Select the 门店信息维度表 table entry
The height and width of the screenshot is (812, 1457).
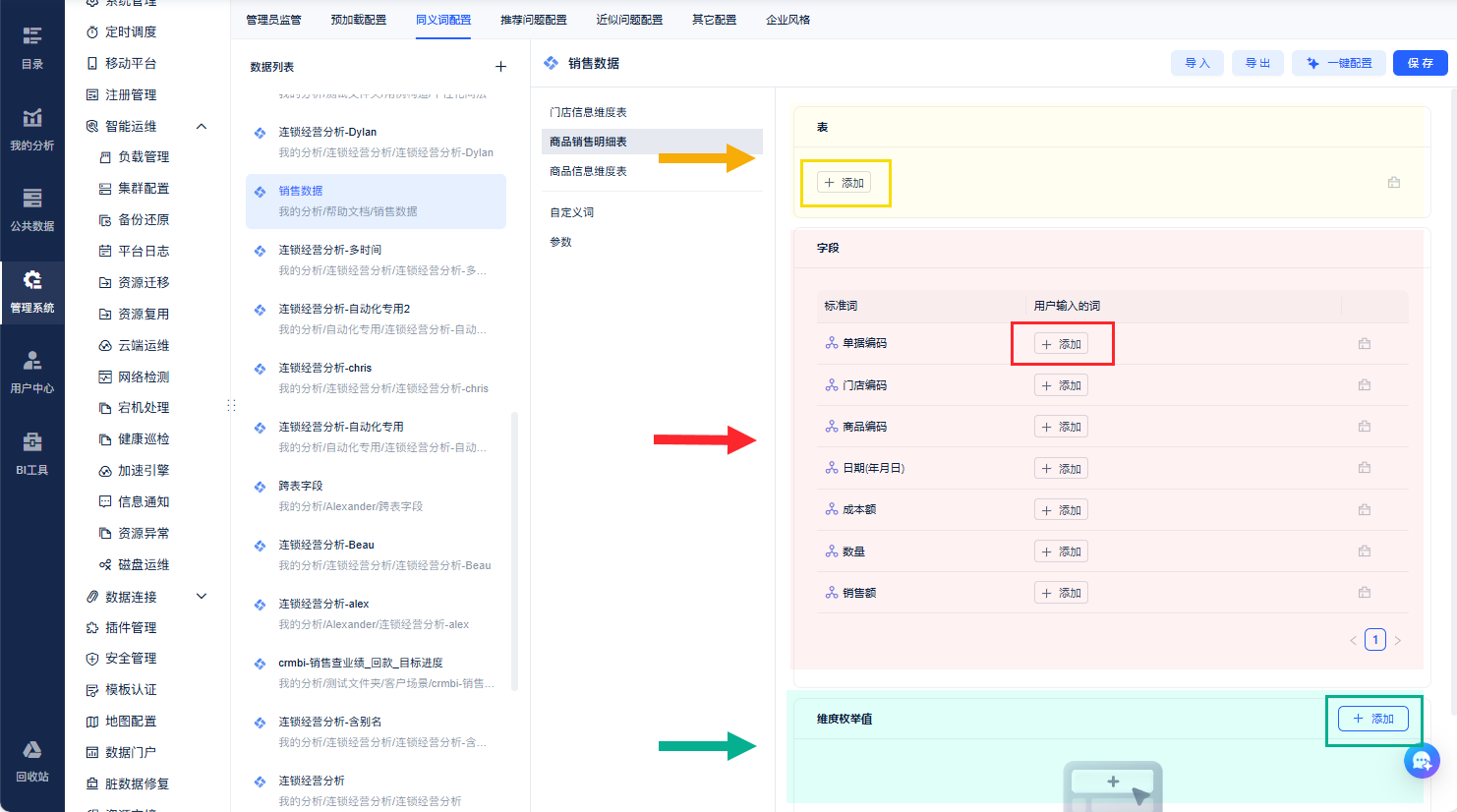coord(652,113)
